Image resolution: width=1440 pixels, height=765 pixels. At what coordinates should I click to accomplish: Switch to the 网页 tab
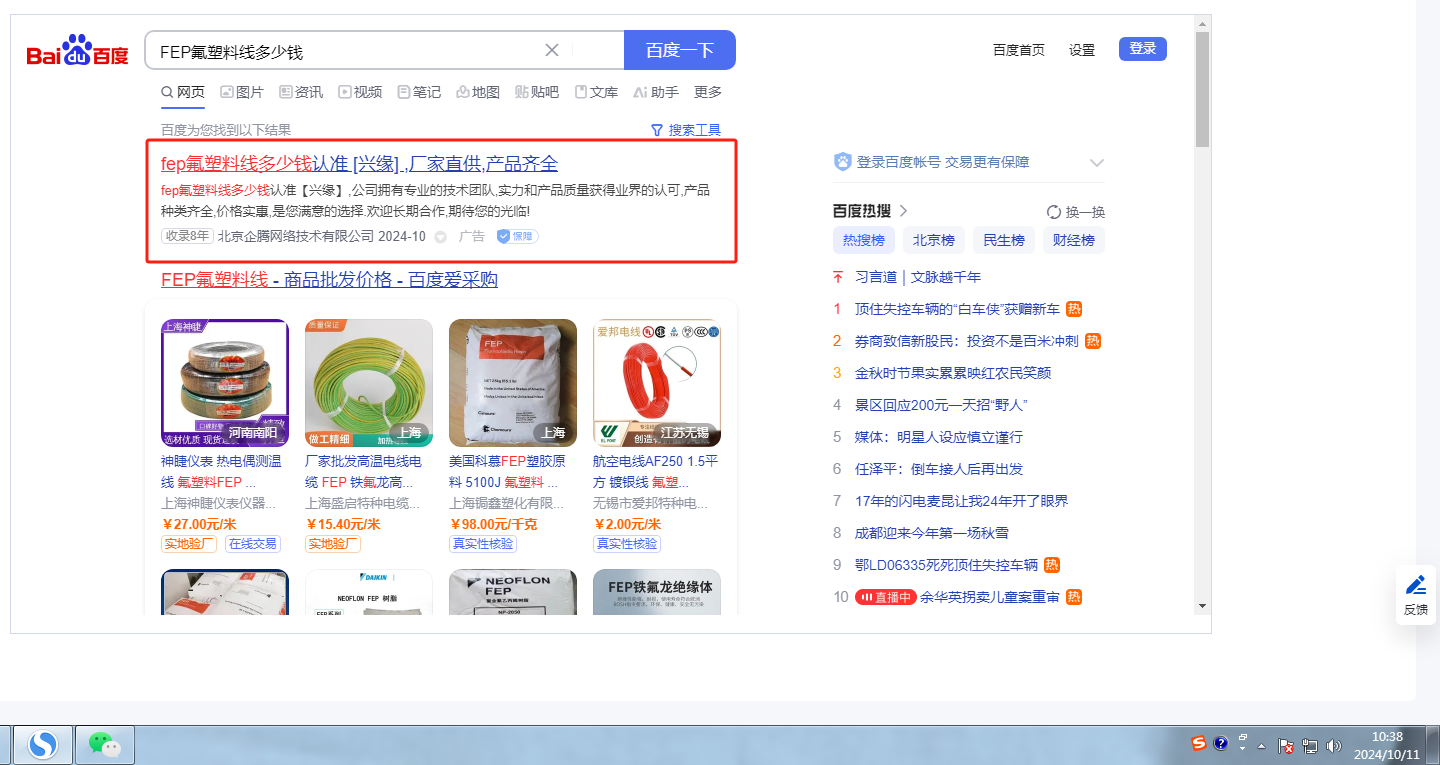(x=183, y=92)
